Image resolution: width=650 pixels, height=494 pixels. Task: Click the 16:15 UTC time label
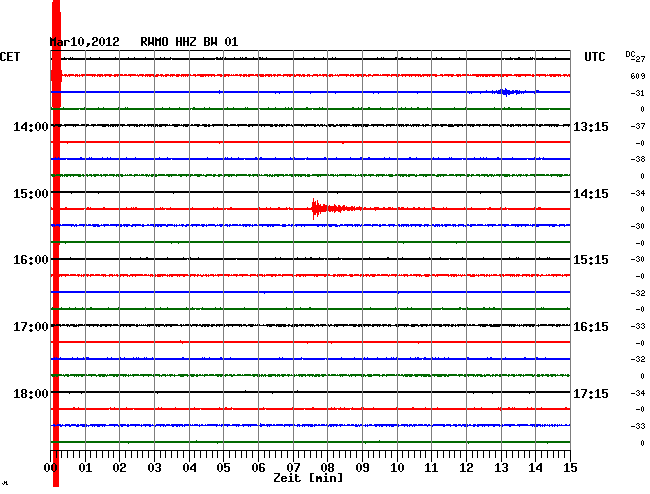pyautogui.click(x=591, y=327)
